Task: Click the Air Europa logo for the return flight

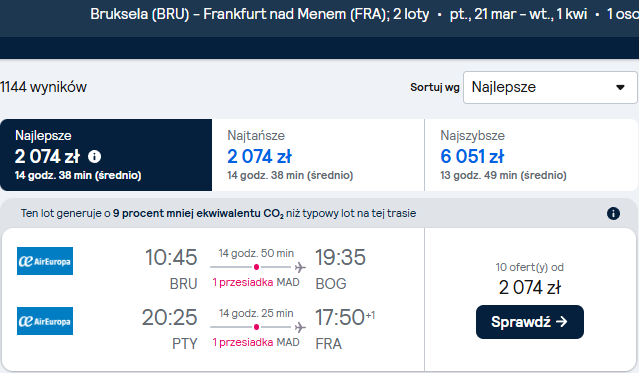Action: [45, 321]
